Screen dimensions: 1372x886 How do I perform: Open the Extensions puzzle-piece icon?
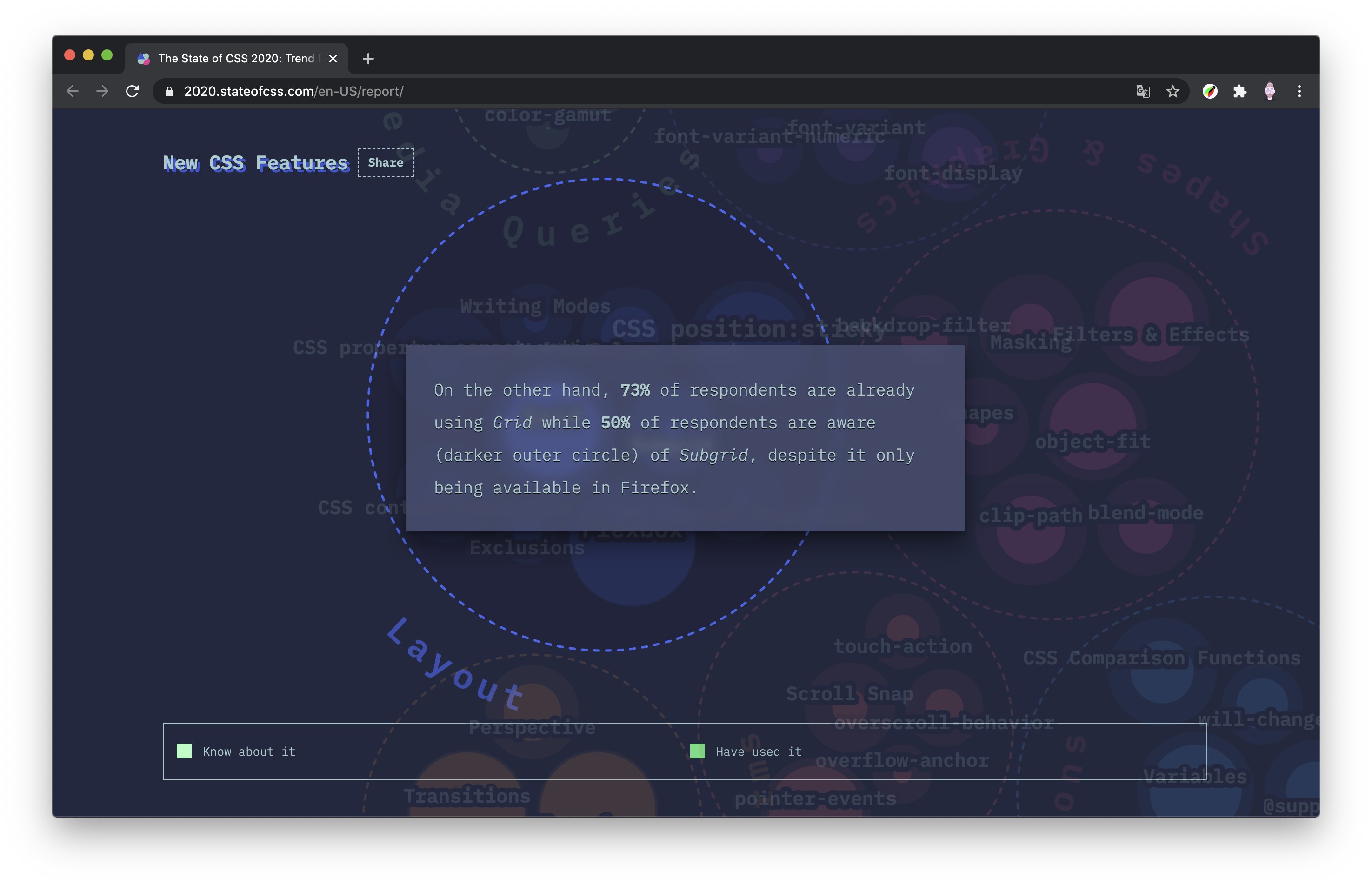(x=1240, y=91)
